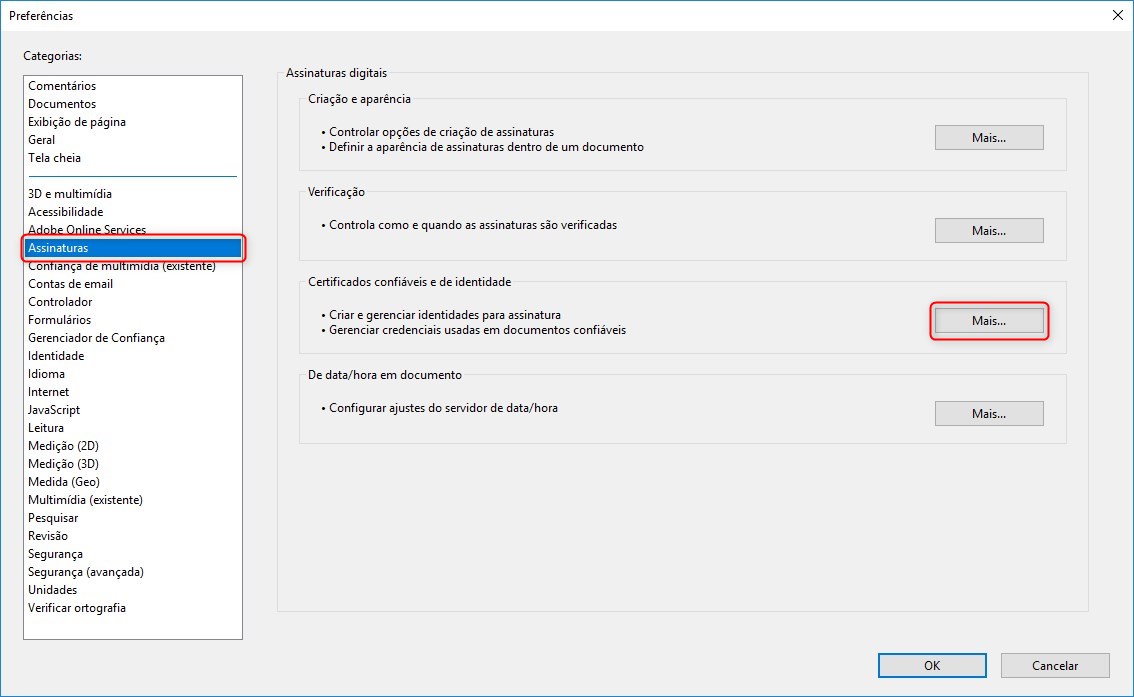Select Tela cheia category
The image size is (1134, 697).
click(x=55, y=158)
